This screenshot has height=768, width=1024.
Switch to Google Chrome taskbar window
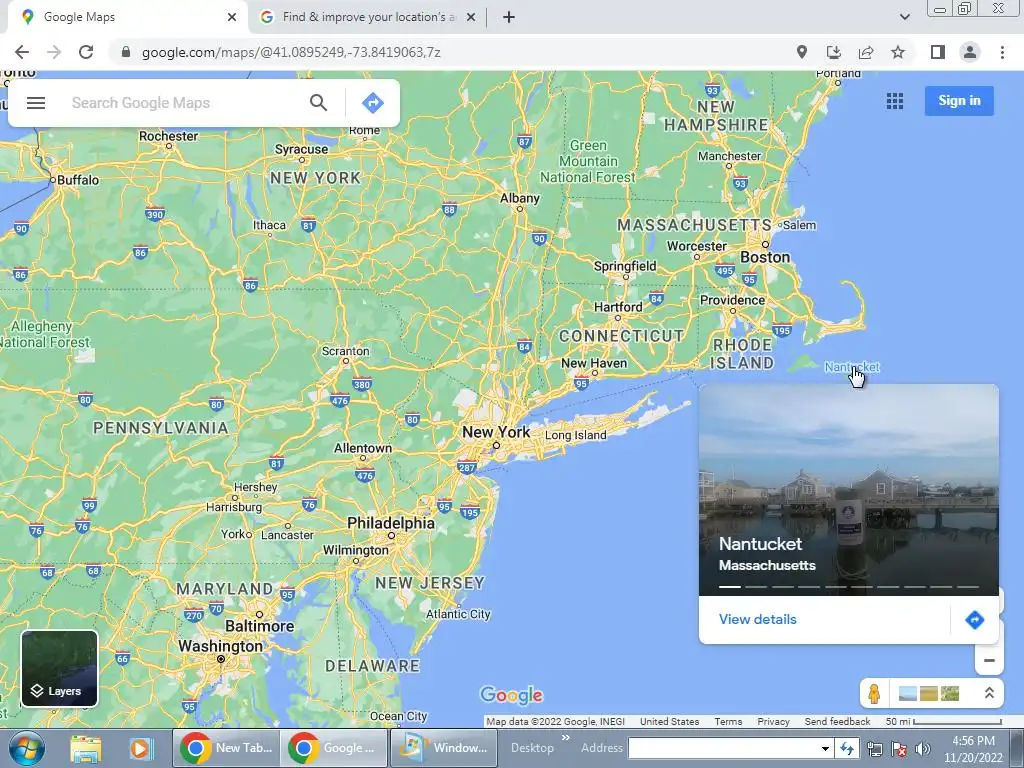pyautogui.click(x=334, y=748)
